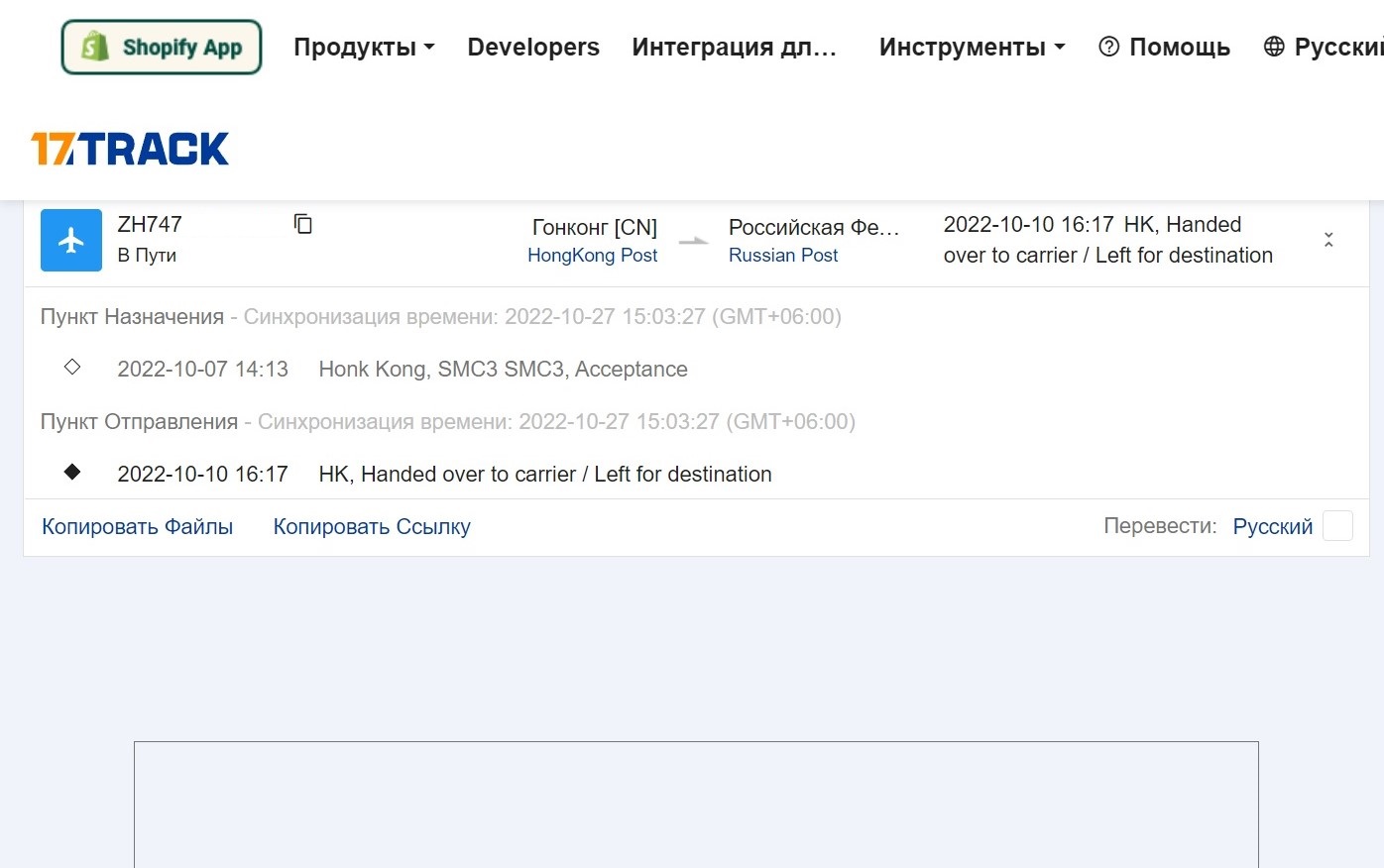The height and width of the screenshot is (868, 1384).
Task: Select Российская Фе… destination text
Action: click(814, 227)
